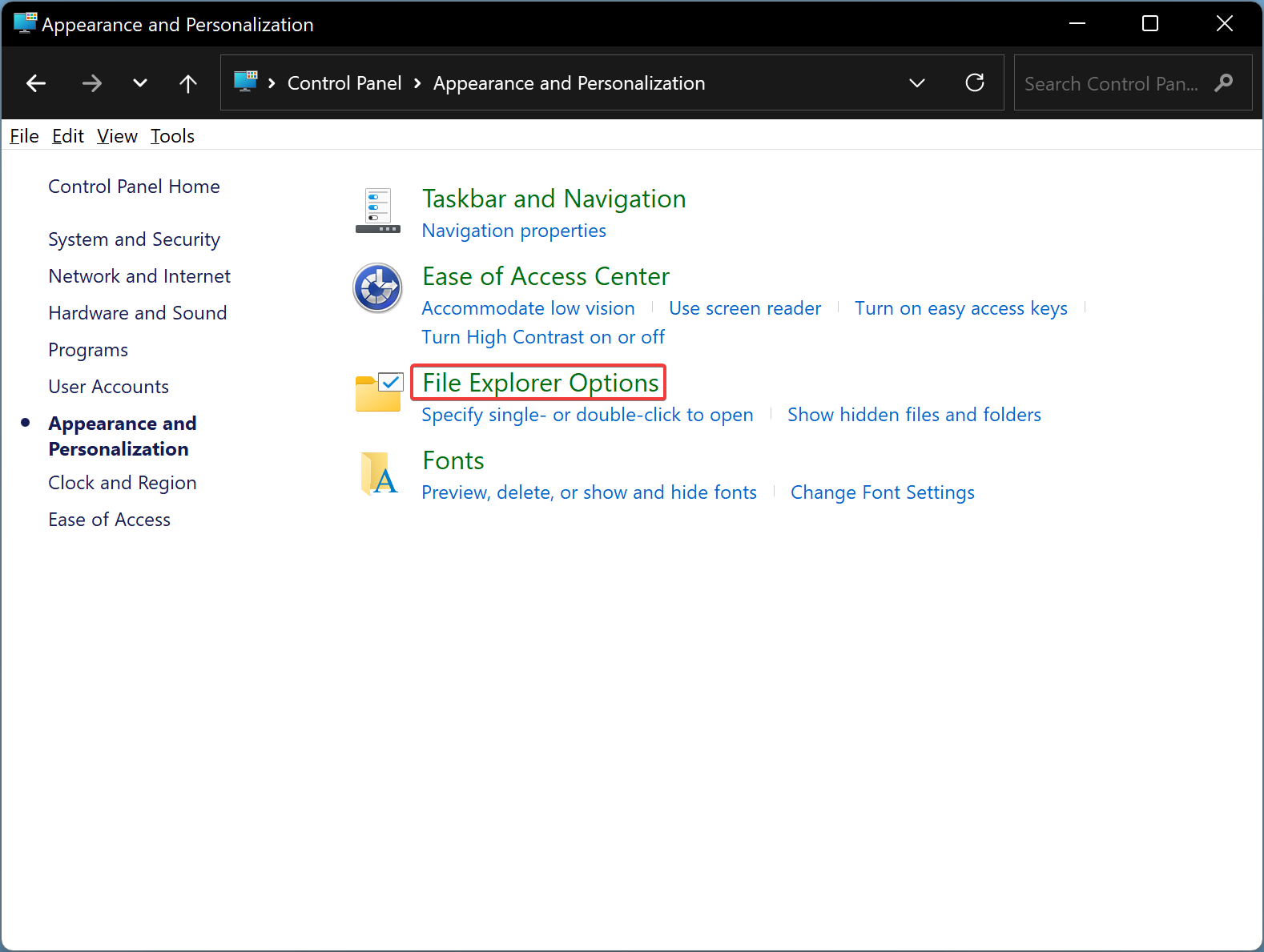This screenshot has width=1264, height=952.
Task: Click the Fonts folder icon
Action: 379,473
